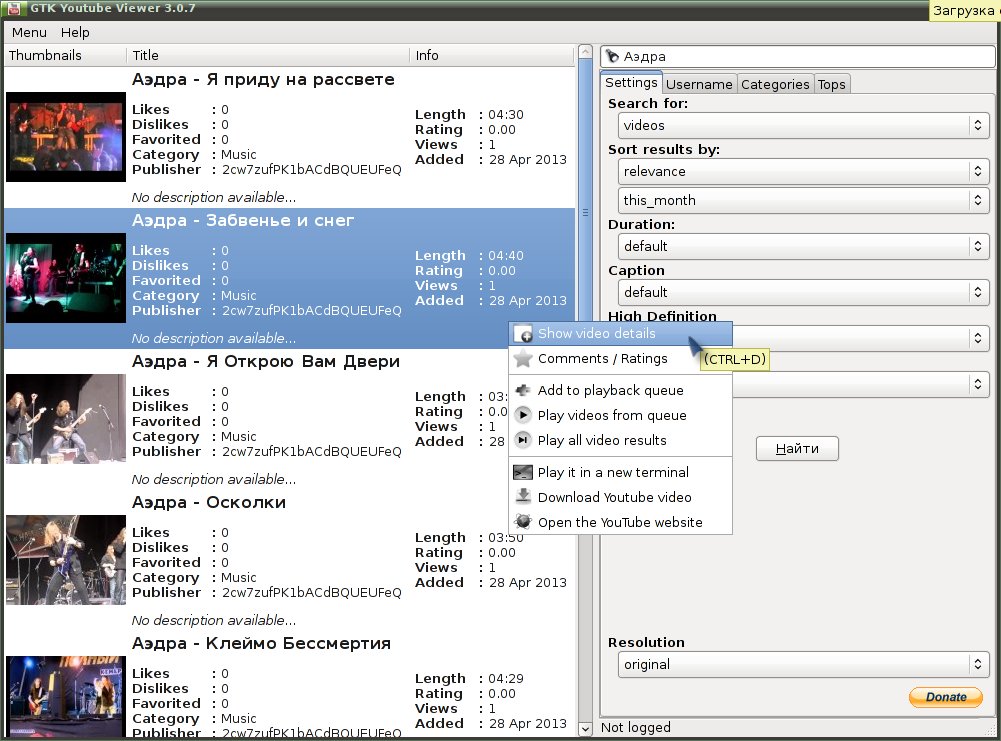Select thumbnail of Осколки video
This screenshot has height=741, width=1001.
66,560
